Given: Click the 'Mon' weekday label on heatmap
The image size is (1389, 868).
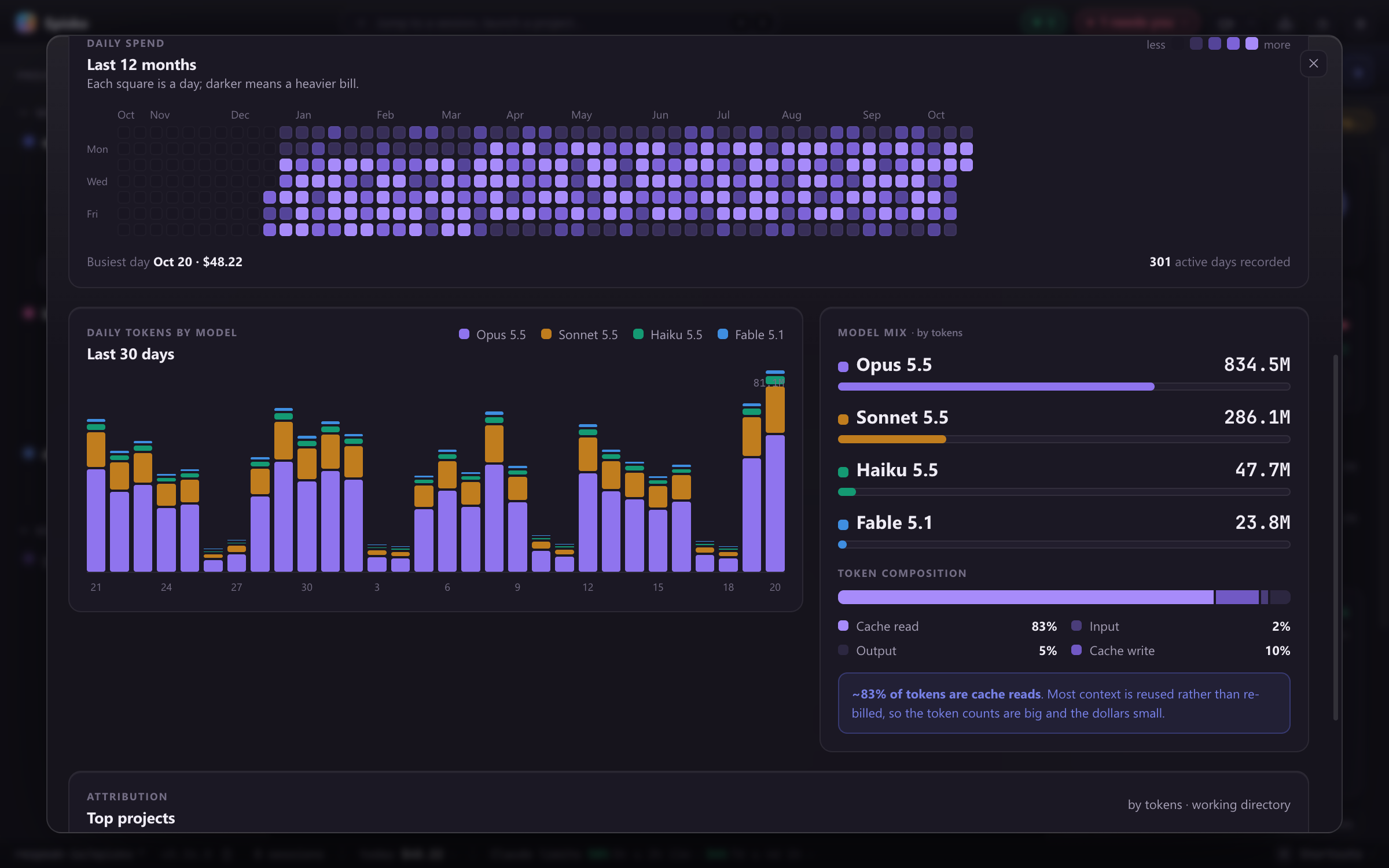Looking at the screenshot, I should [97, 149].
